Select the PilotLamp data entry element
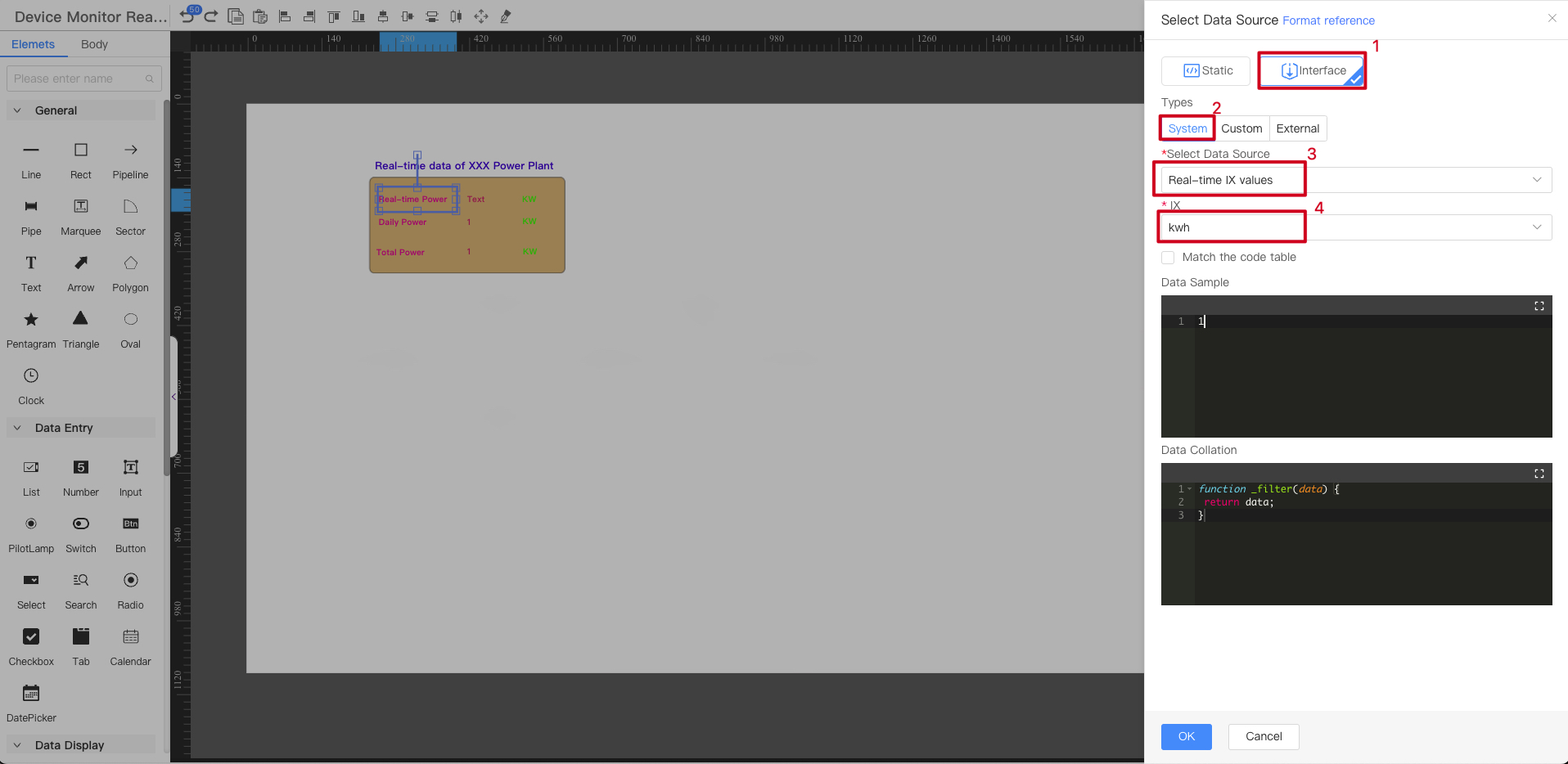Viewport: 1568px width, 764px height. point(30,533)
